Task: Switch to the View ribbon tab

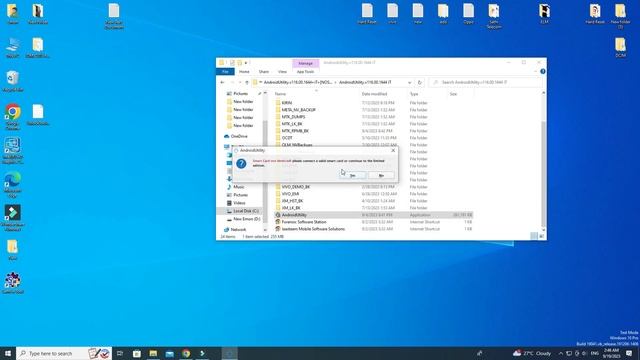Action: click(x=282, y=71)
